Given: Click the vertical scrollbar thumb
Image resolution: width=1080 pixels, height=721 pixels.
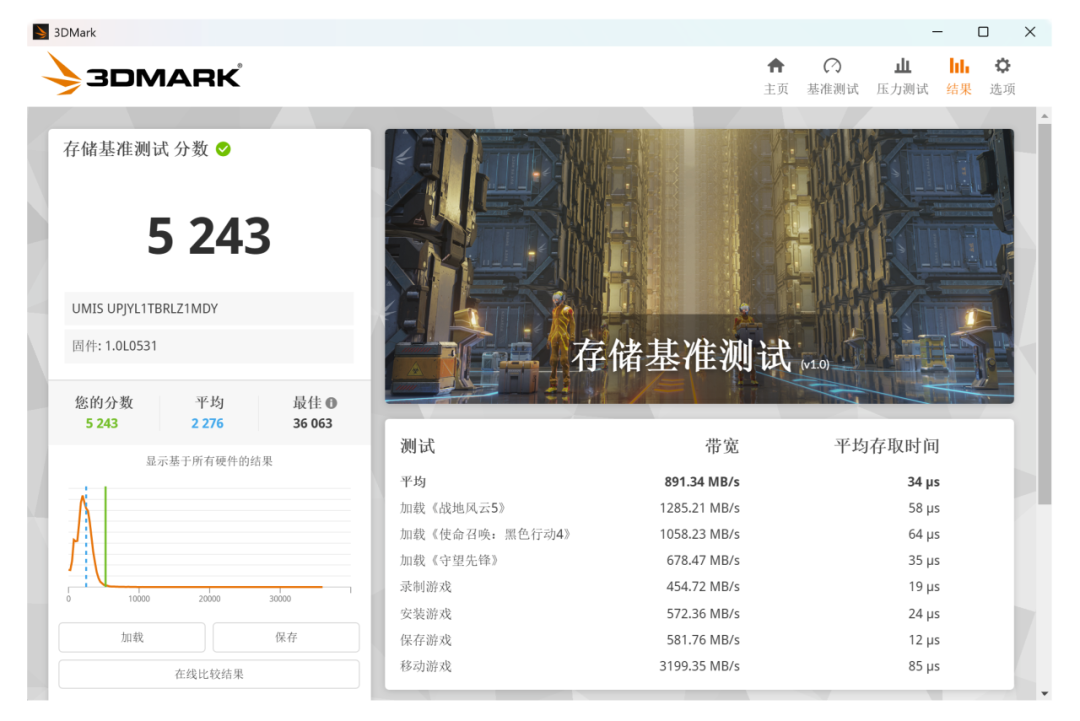Looking at the screenshot, I should click(x=1045, y=313).
